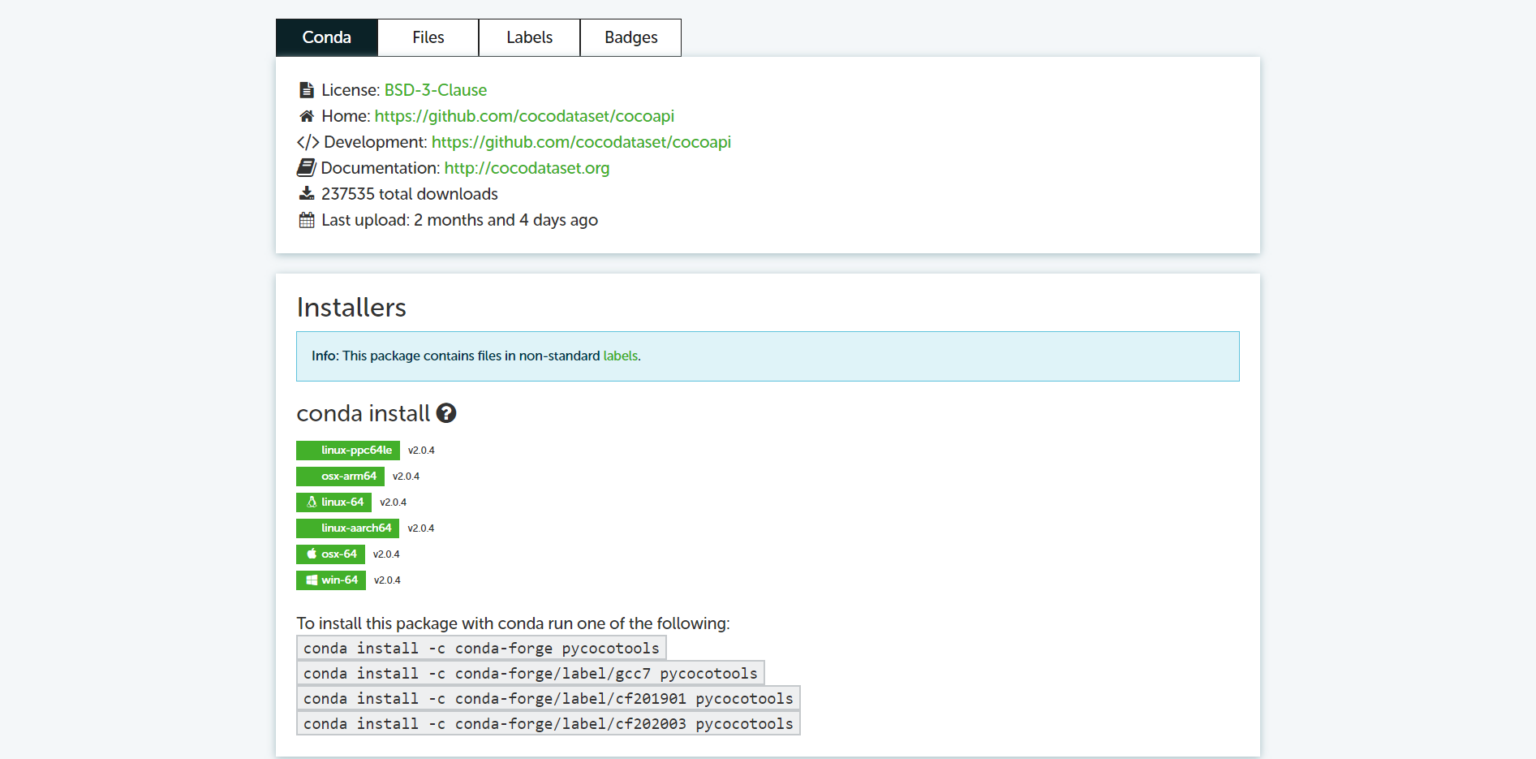Select the Conda tab

(326, 37)
